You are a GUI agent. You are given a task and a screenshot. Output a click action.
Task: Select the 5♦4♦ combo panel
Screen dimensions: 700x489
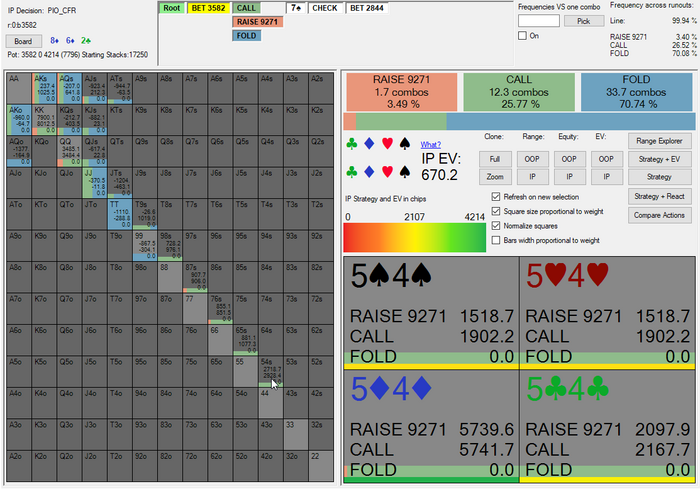pos(431,426)
